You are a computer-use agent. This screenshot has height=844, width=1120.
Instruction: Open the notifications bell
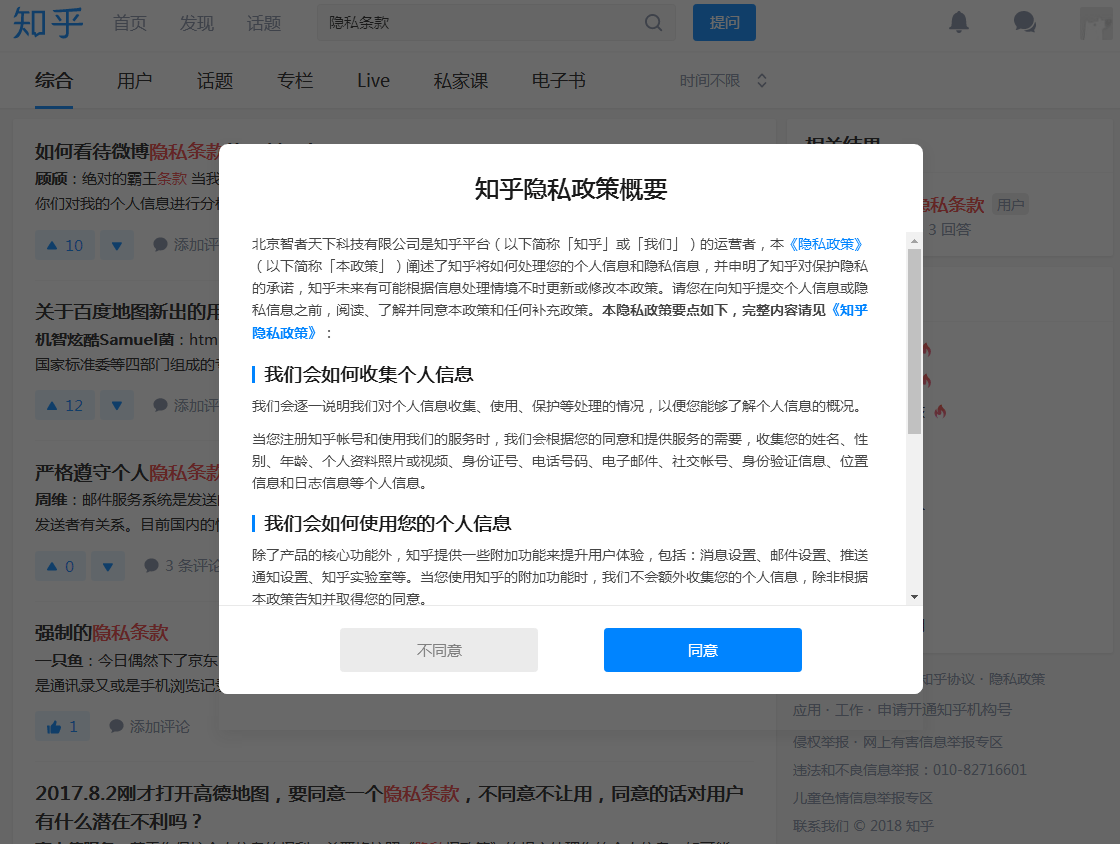pyautogui.click(x=959, y=22)
